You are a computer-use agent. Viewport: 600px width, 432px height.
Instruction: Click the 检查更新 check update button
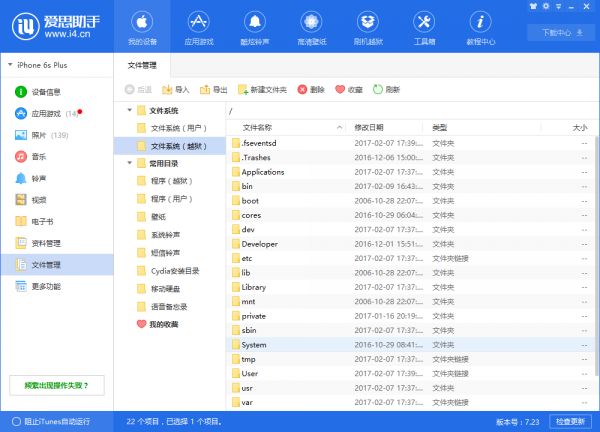[570, 422]
